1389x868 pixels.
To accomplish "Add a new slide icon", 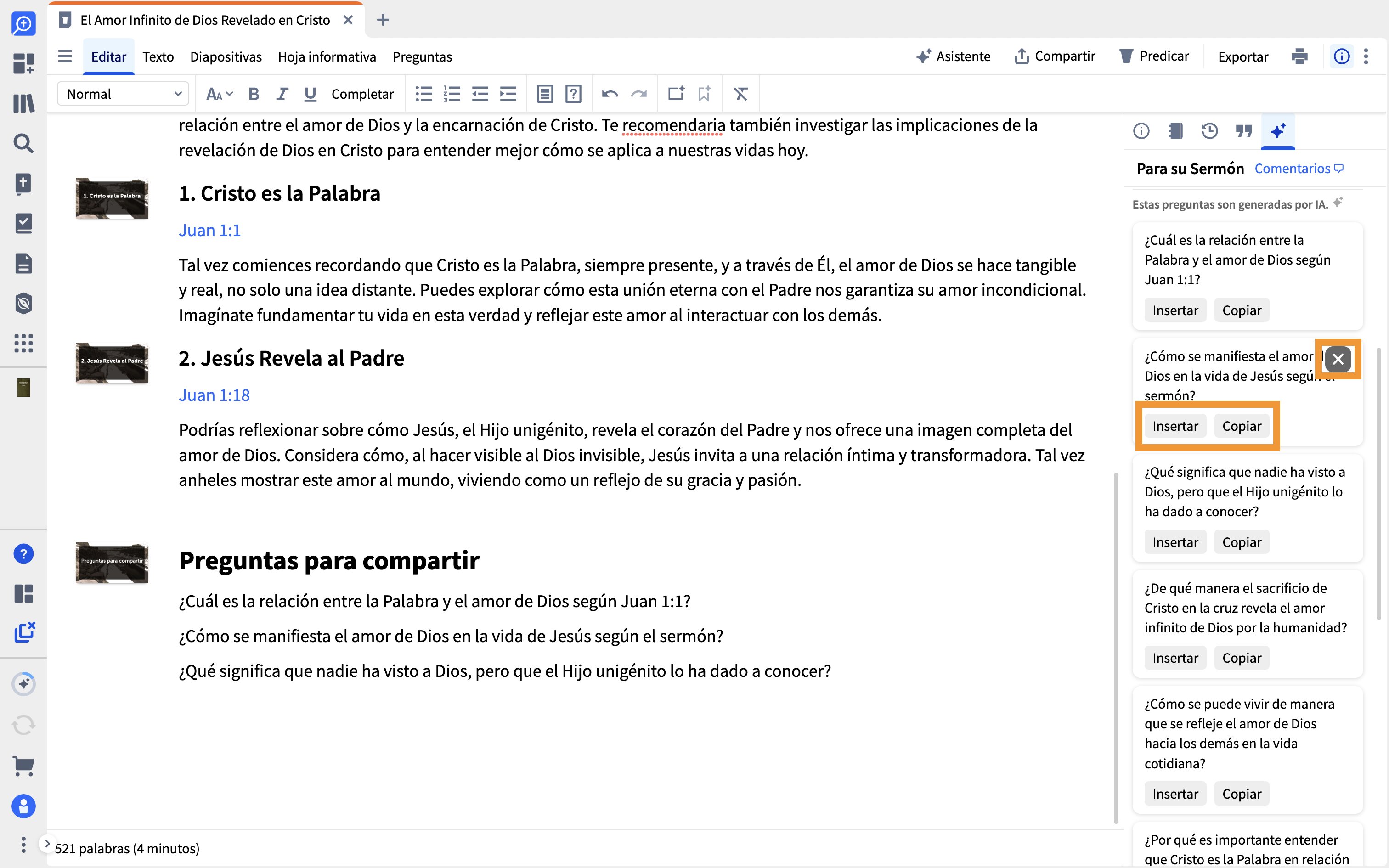I will pyautogui.click(x=676, y=94).
